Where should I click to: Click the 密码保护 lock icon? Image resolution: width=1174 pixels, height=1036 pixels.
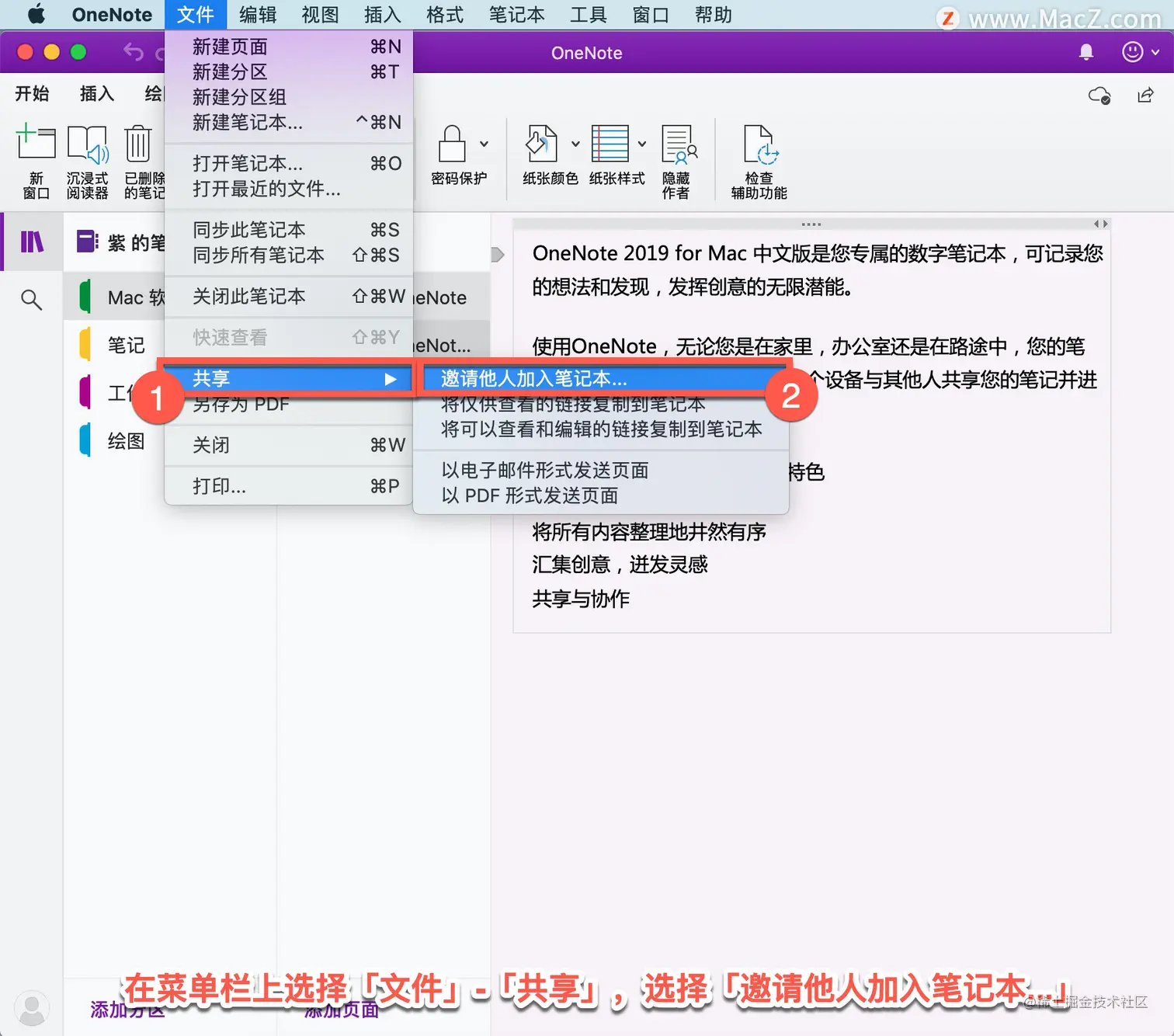452,144
